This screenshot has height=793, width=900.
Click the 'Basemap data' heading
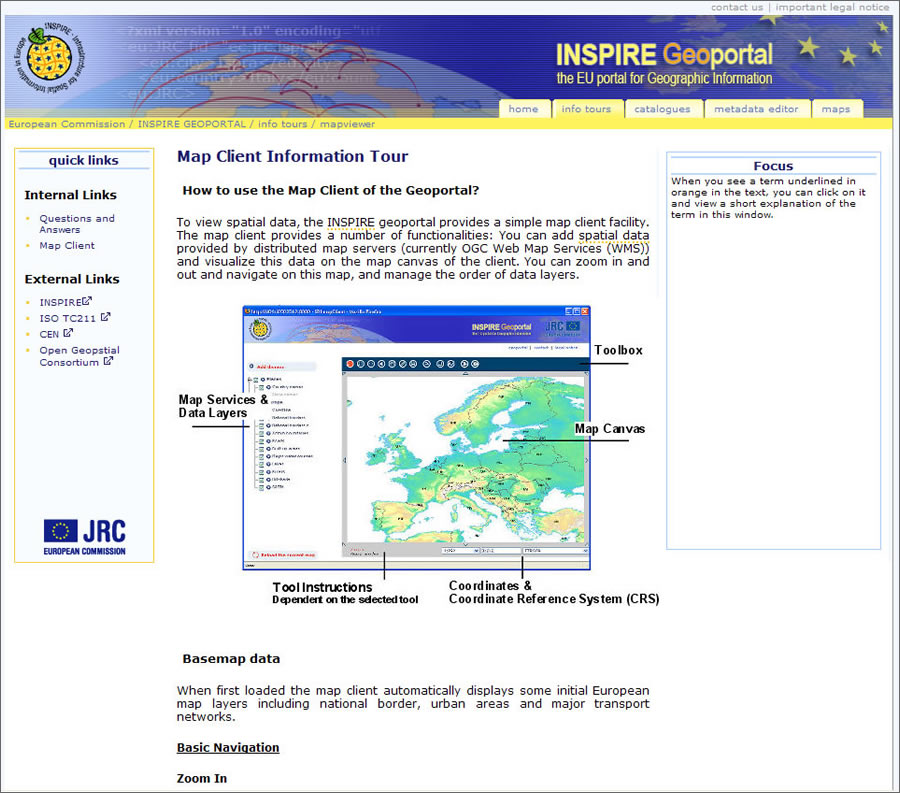coord(231,658)
